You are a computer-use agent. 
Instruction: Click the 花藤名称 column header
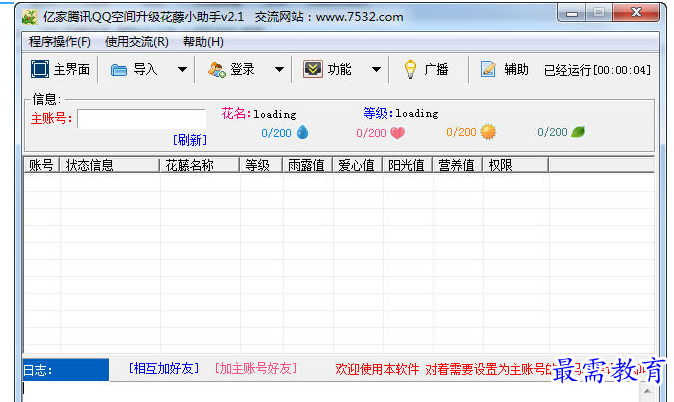[199, 165]
